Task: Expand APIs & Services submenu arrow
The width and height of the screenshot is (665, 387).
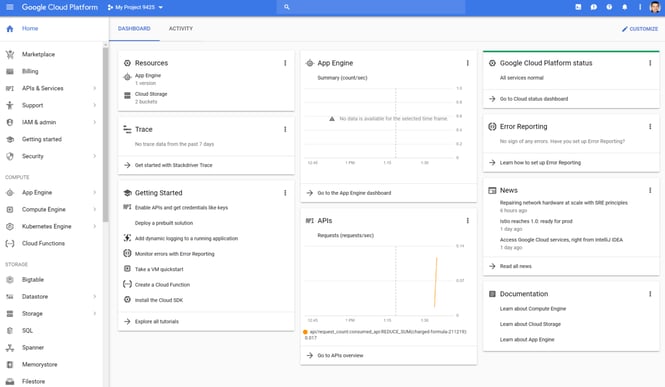Action: (95, 88)
